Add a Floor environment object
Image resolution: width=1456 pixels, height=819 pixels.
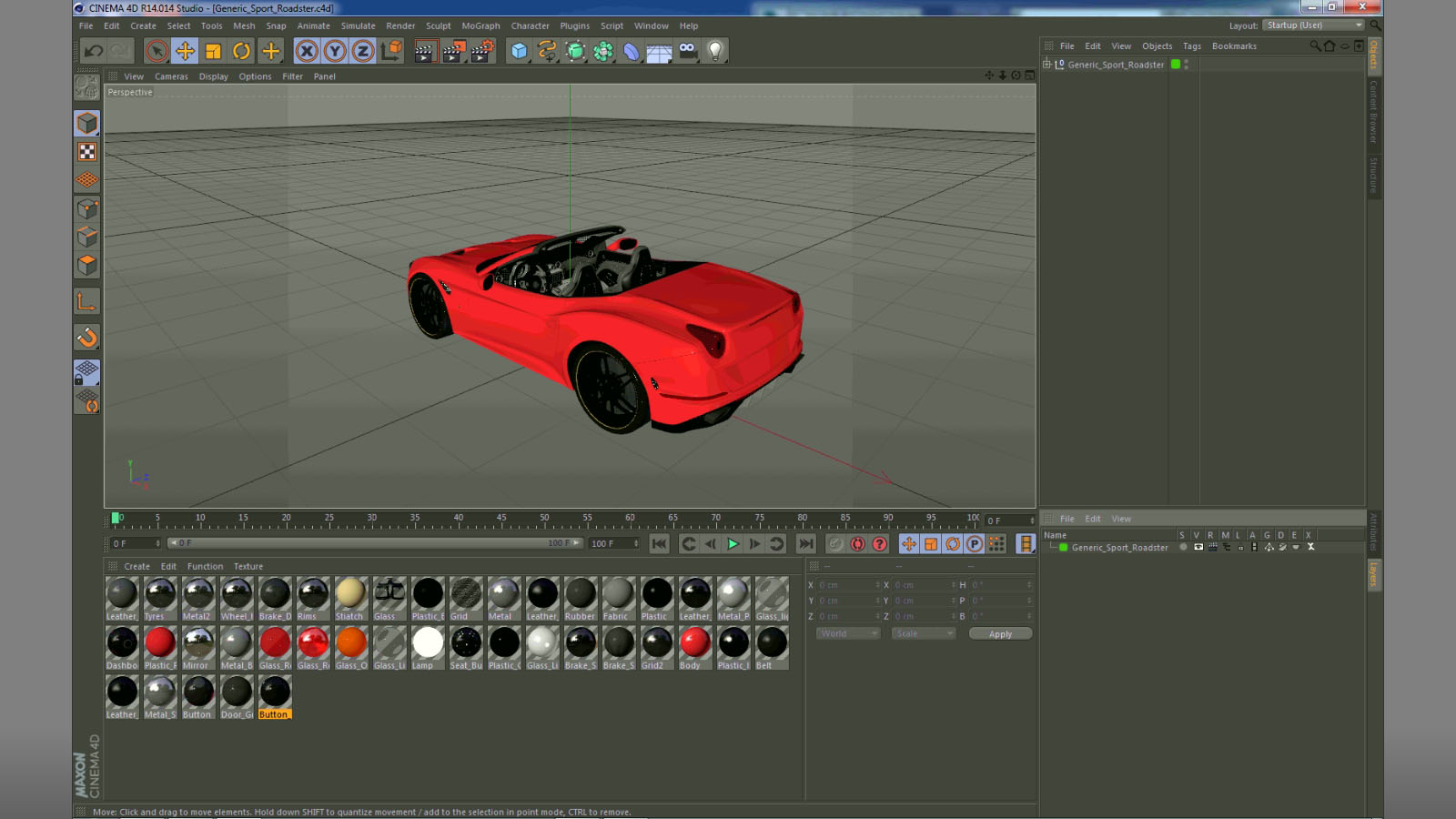coord(660,52)
